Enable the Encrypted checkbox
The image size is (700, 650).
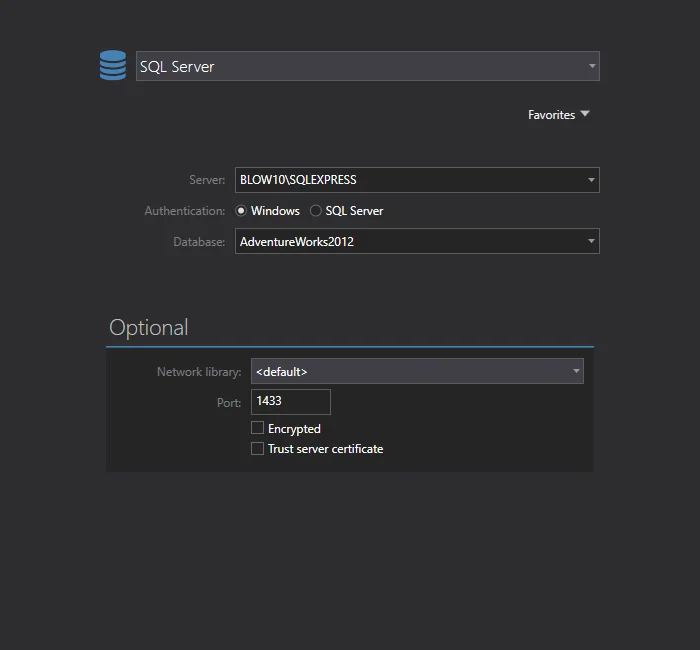point(258,428)
